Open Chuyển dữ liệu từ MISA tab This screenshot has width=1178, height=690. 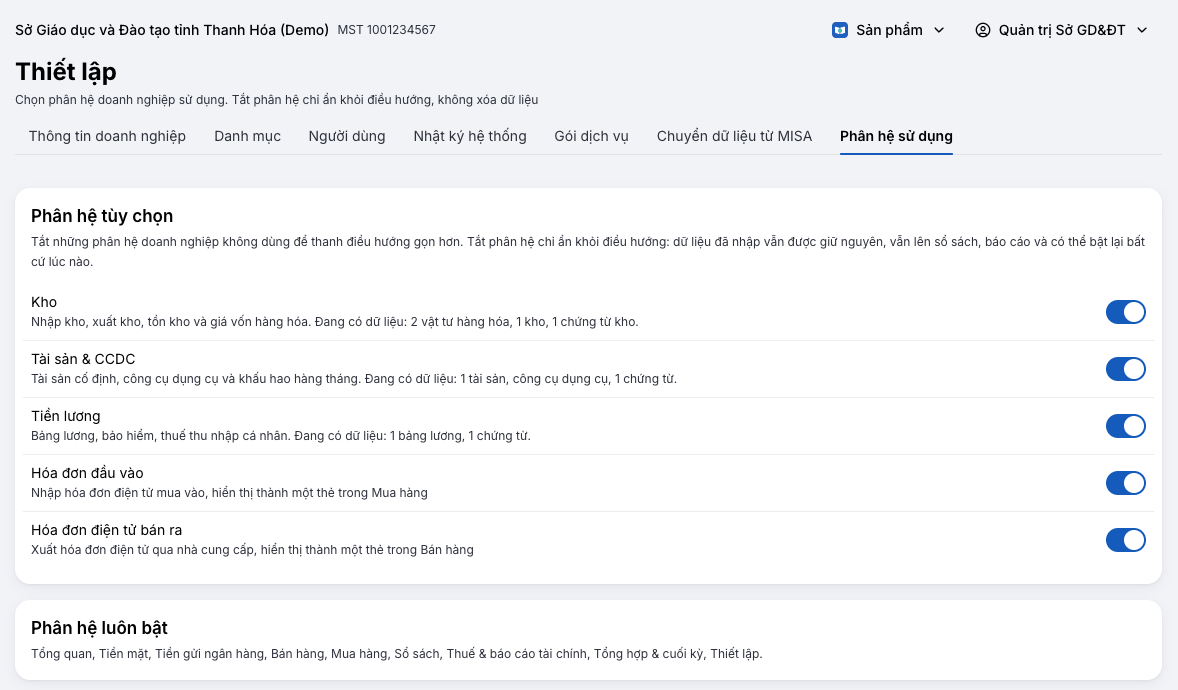point(734,136)
